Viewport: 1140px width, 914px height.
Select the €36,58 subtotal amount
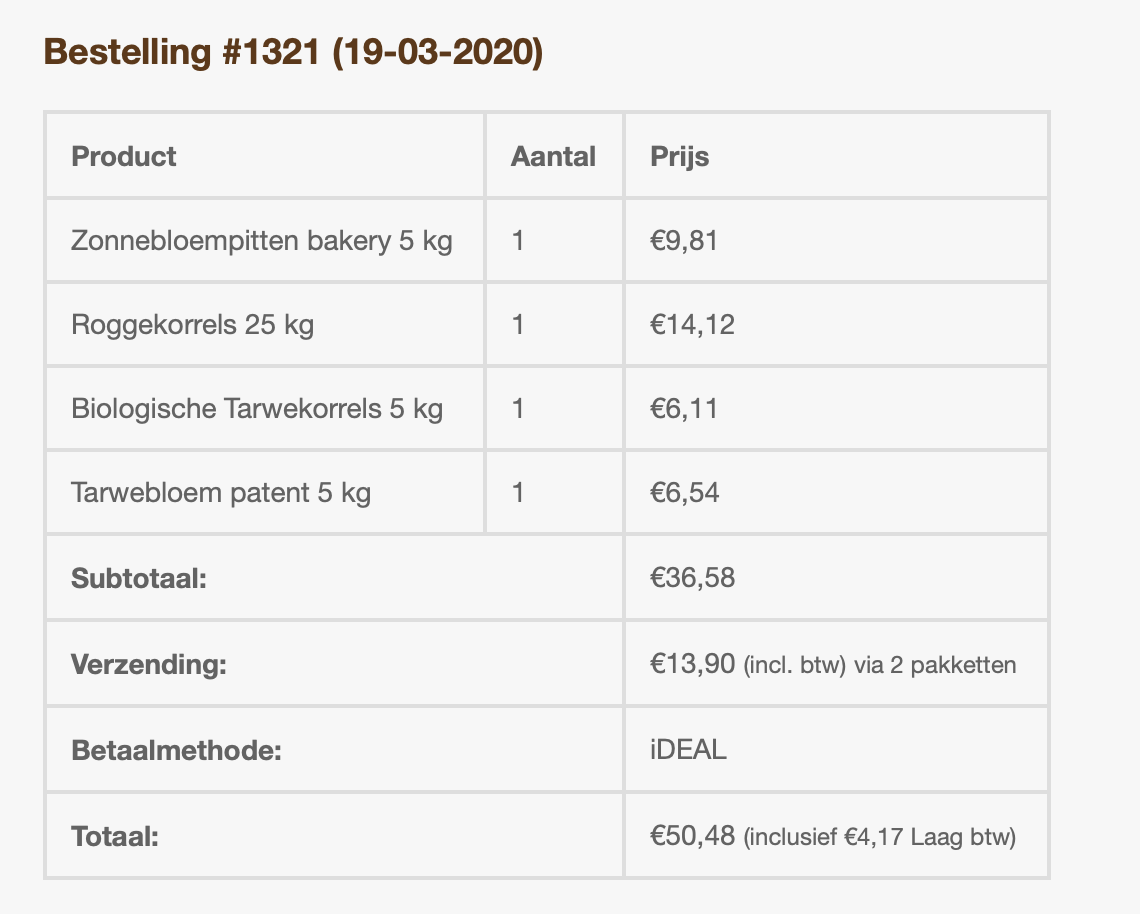[x=692, y=578]
